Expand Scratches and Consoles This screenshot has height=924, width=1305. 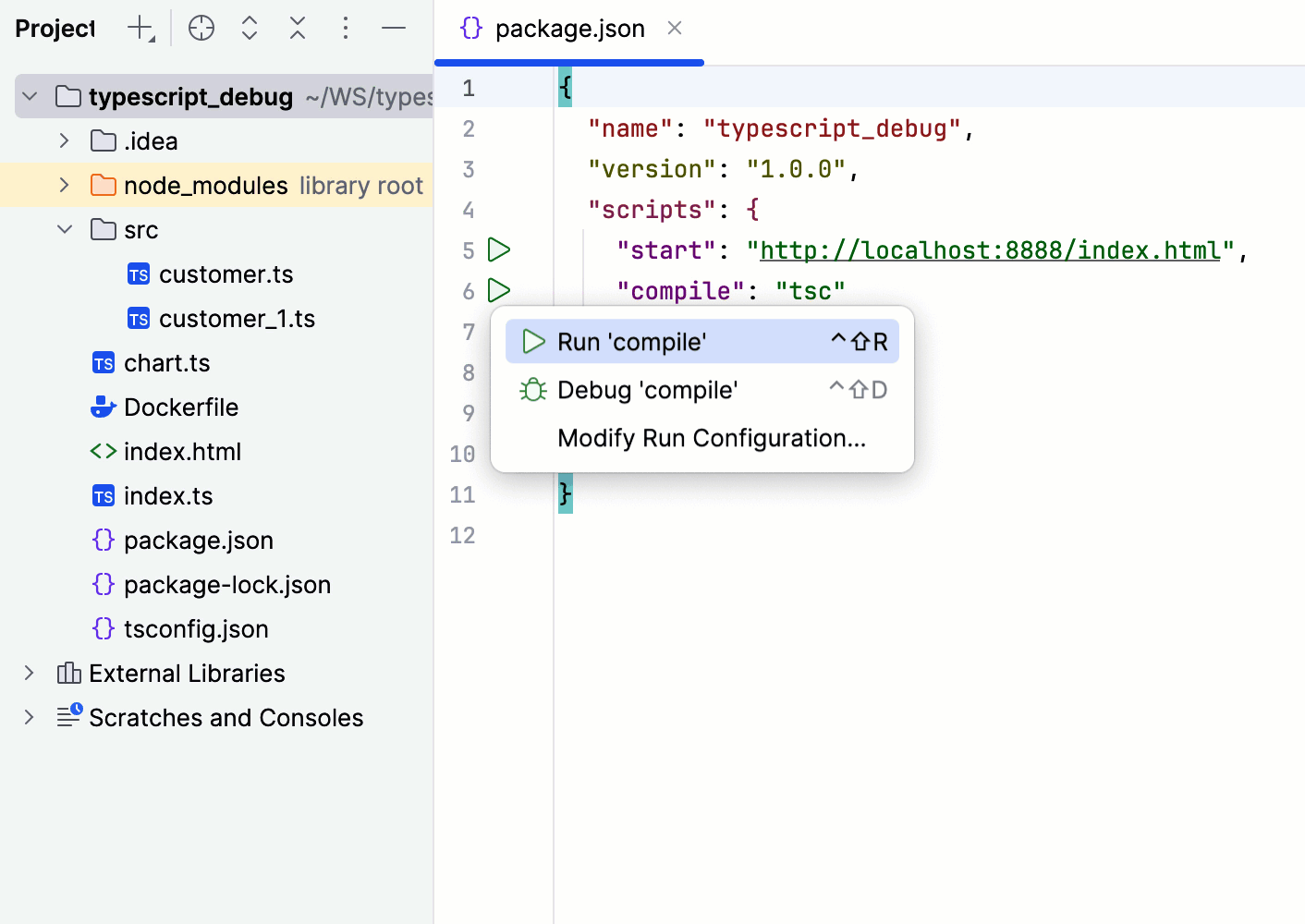pyautogui.click(x=28, y=717)
